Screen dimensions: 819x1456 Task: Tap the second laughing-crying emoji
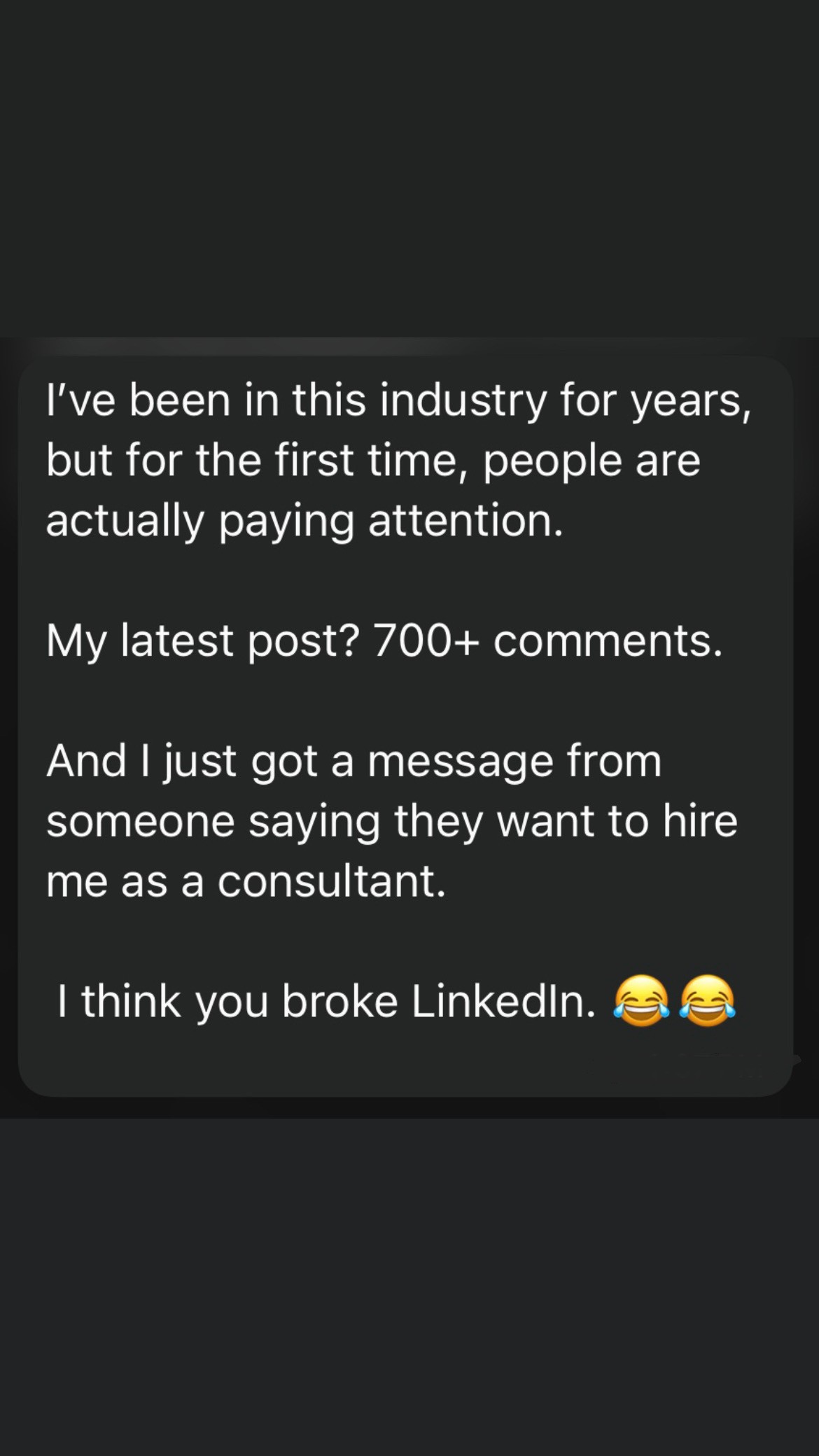point(708,1001)
